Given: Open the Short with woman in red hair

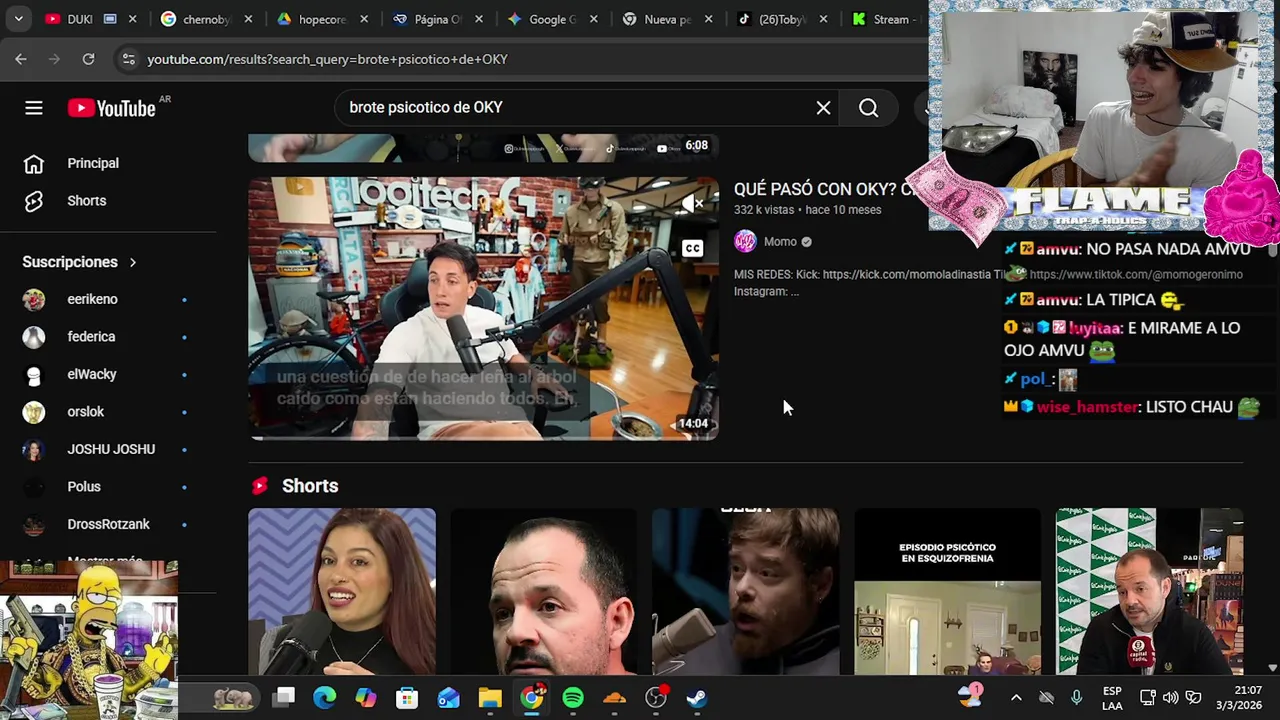Looking at the screenshot, I should [342, 592].
